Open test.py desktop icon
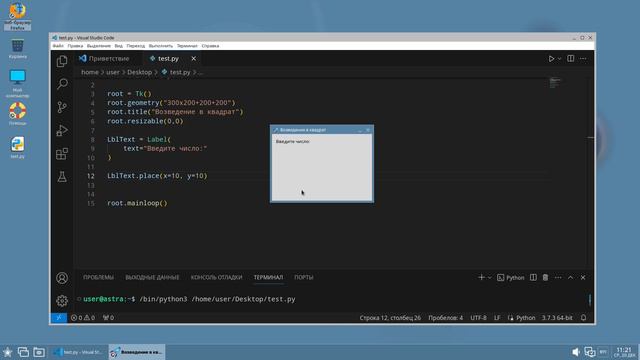640x360 pixels. coord(18,147)
